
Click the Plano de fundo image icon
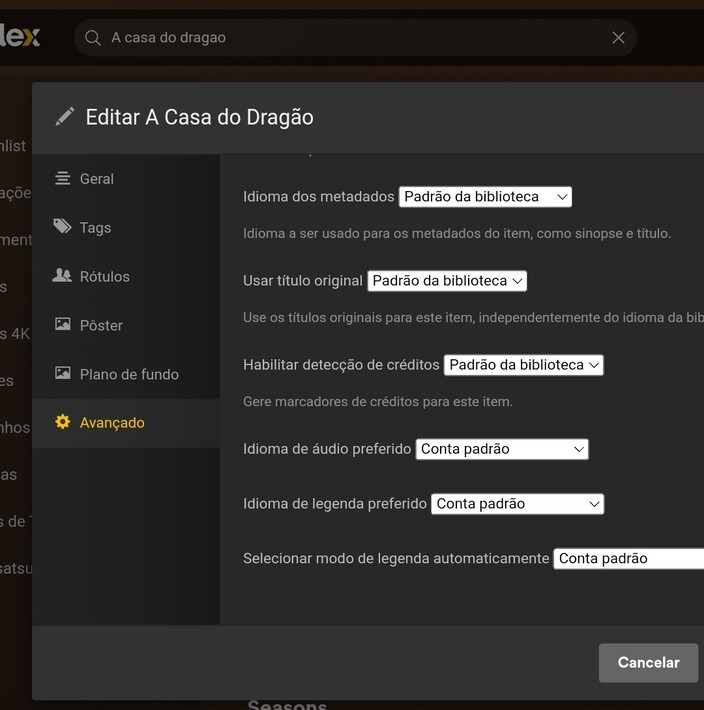click(x=62, y=373)
